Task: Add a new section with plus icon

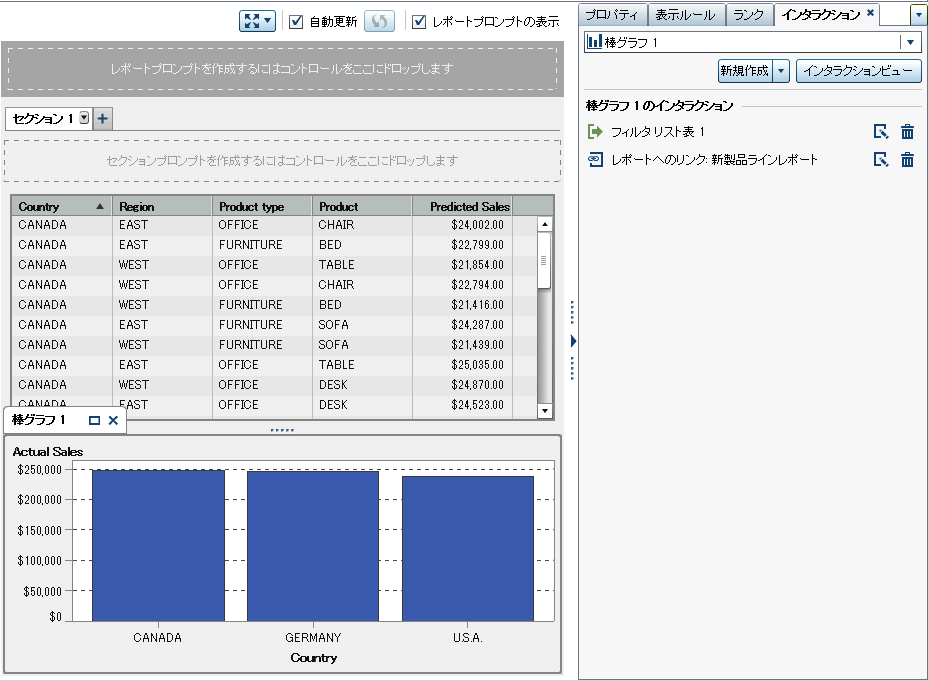Action: click(x=103, y=119)
